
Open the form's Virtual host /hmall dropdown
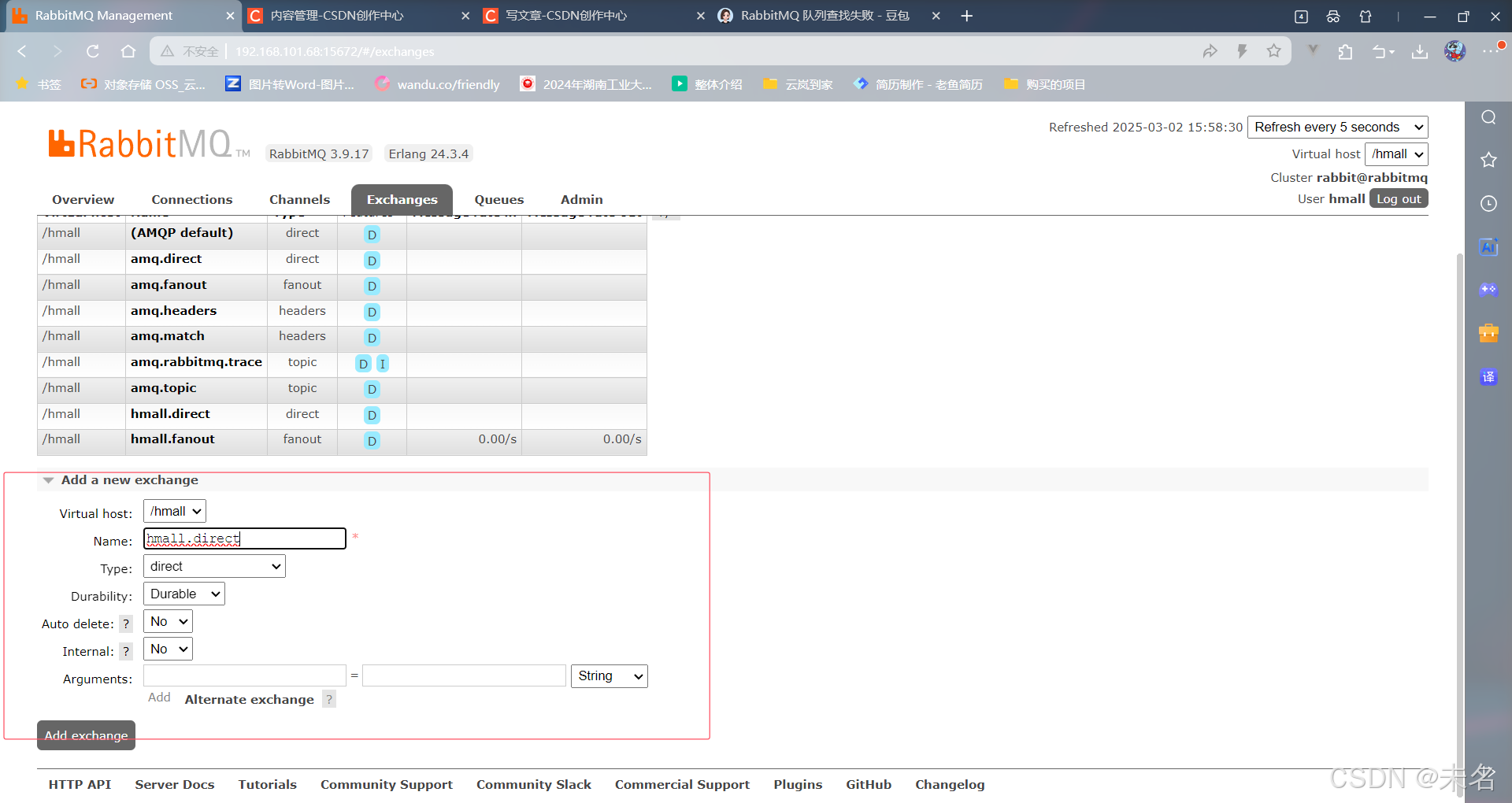pyautogui.click(x=175, y=511)
